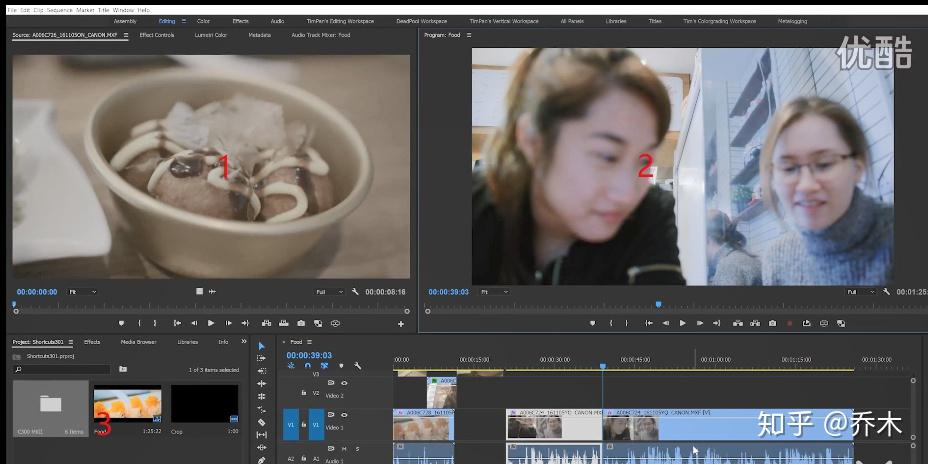Add marker on Food timeline
The width and height of the screenshot is (928, 464).
tap(341, 366)
